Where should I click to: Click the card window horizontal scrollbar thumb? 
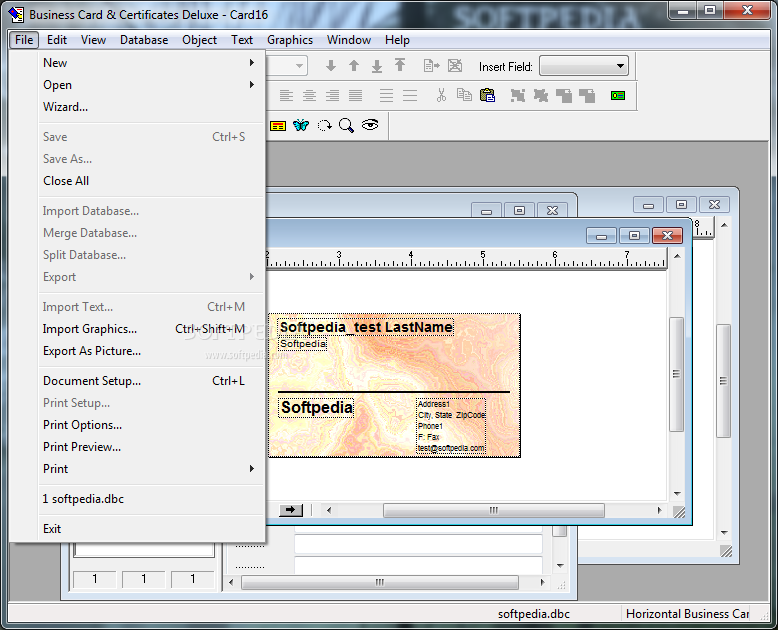[494, 510]
